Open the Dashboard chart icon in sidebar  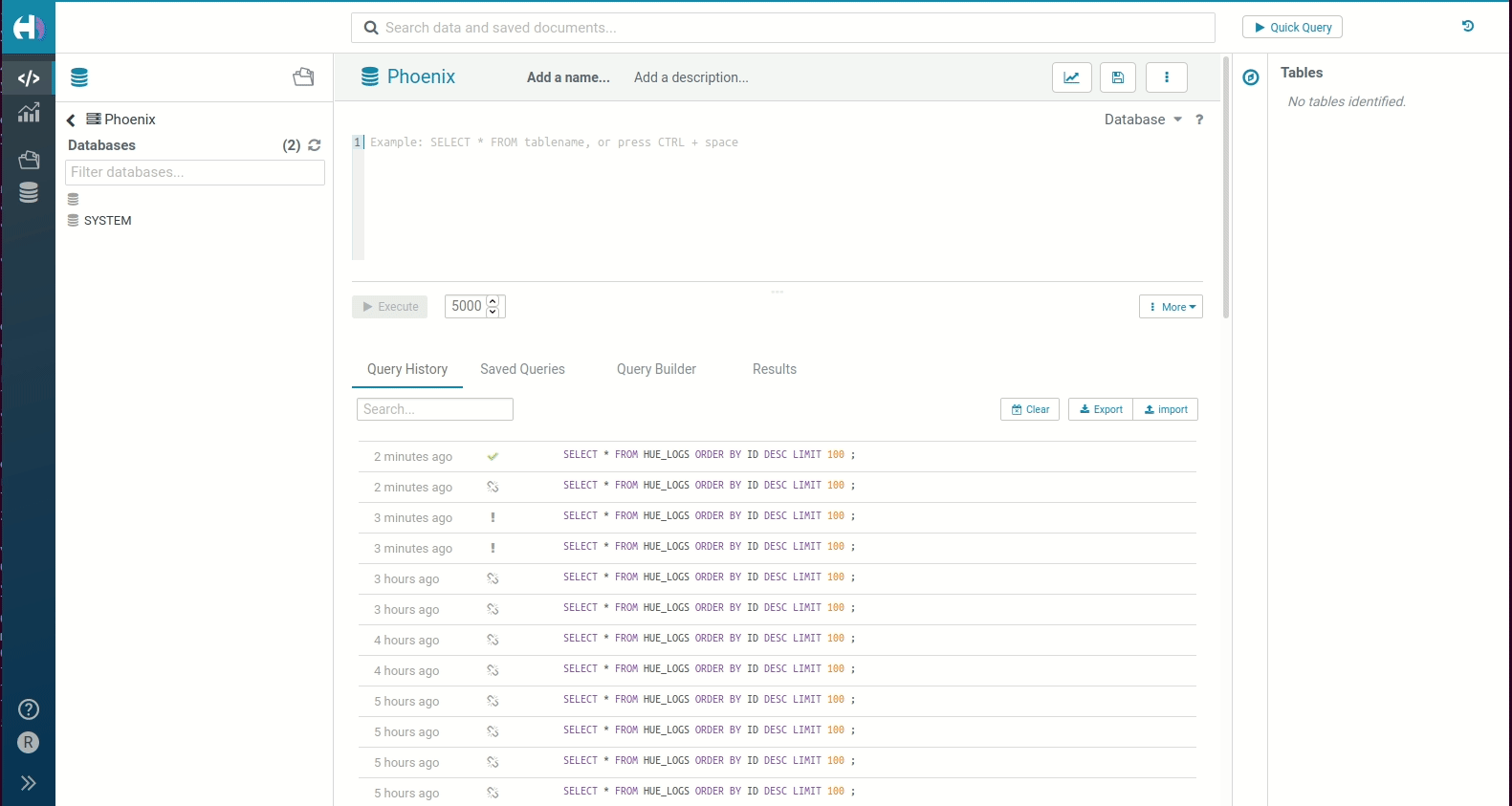point(29,112)
